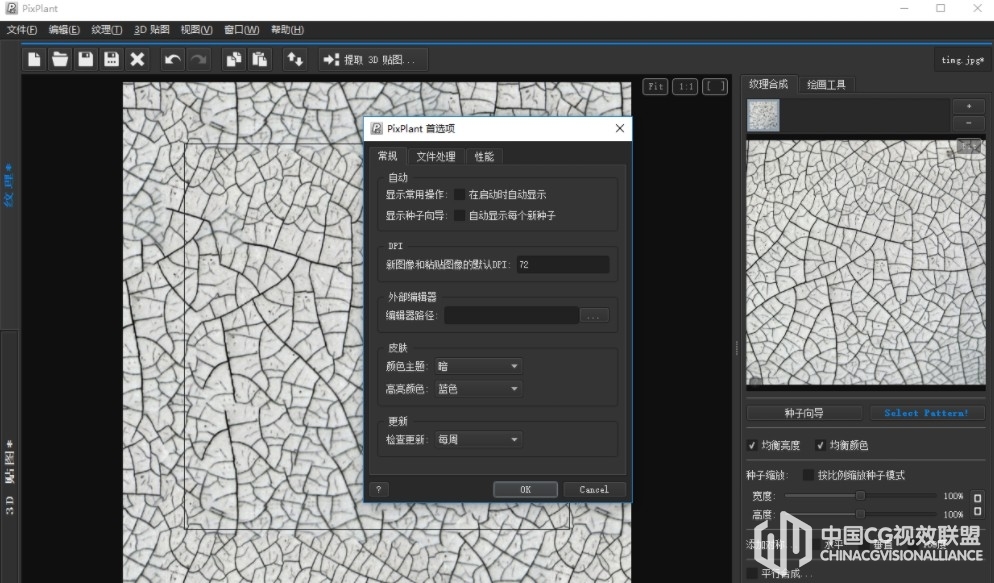Viewport: 994px width, 583px height.
Task: Cancel the preferences dialog
Action: coord(594,489)
